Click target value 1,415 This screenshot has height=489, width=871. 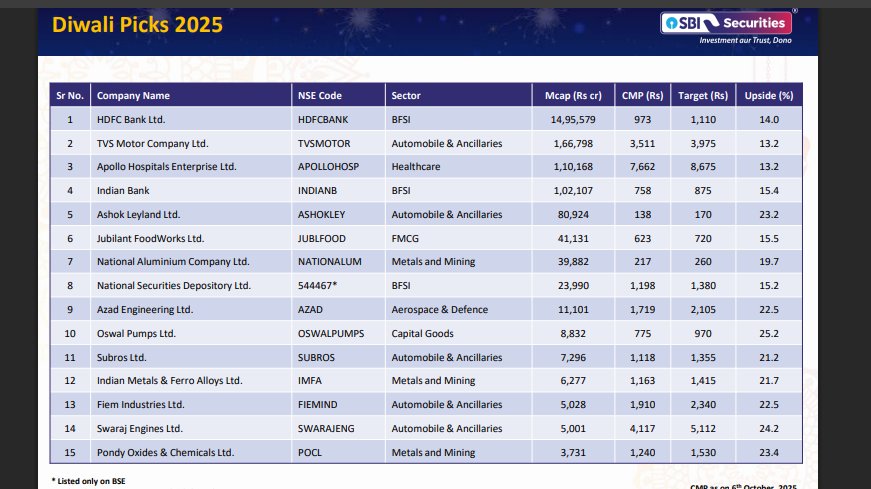(703, 381)
